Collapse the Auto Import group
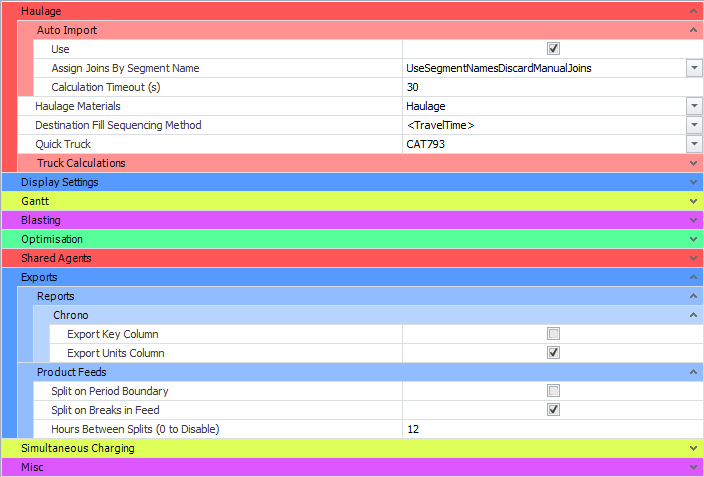 [693, 30]
